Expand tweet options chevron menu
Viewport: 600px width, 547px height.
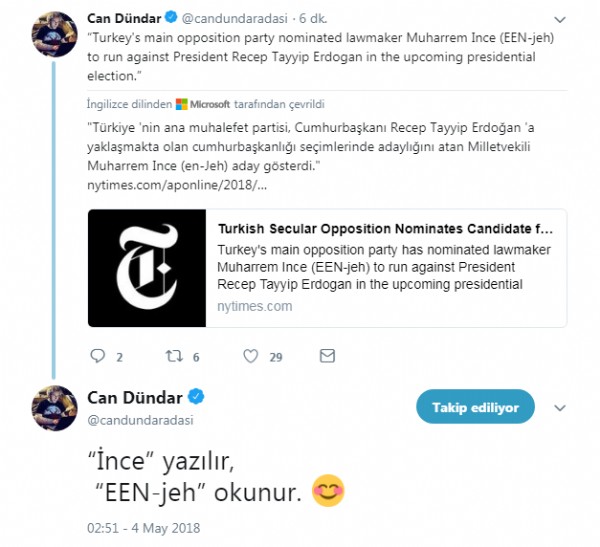560,408
